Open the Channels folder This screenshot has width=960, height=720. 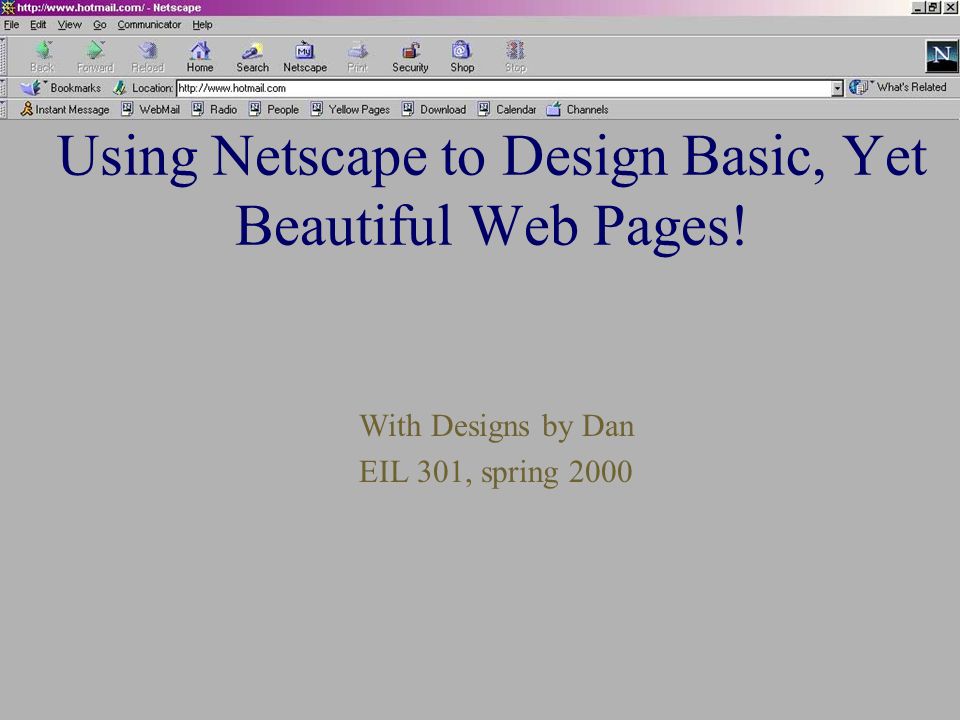pos(577,110)
